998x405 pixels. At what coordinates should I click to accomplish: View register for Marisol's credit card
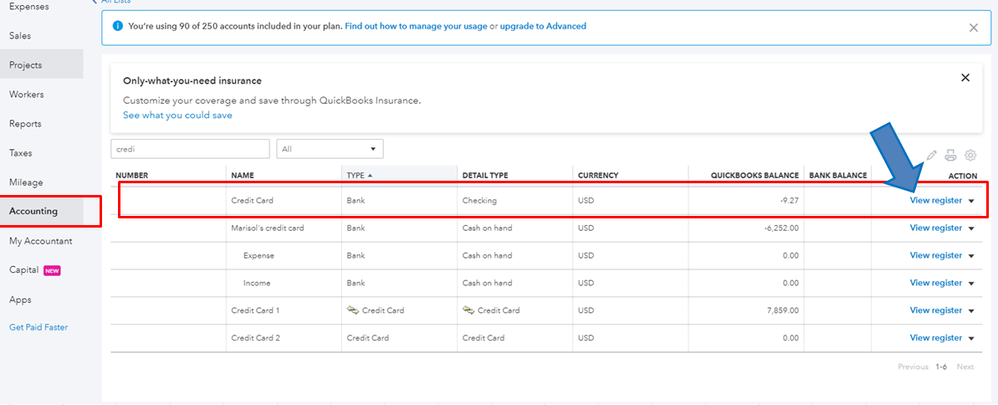tap(936, 227)
